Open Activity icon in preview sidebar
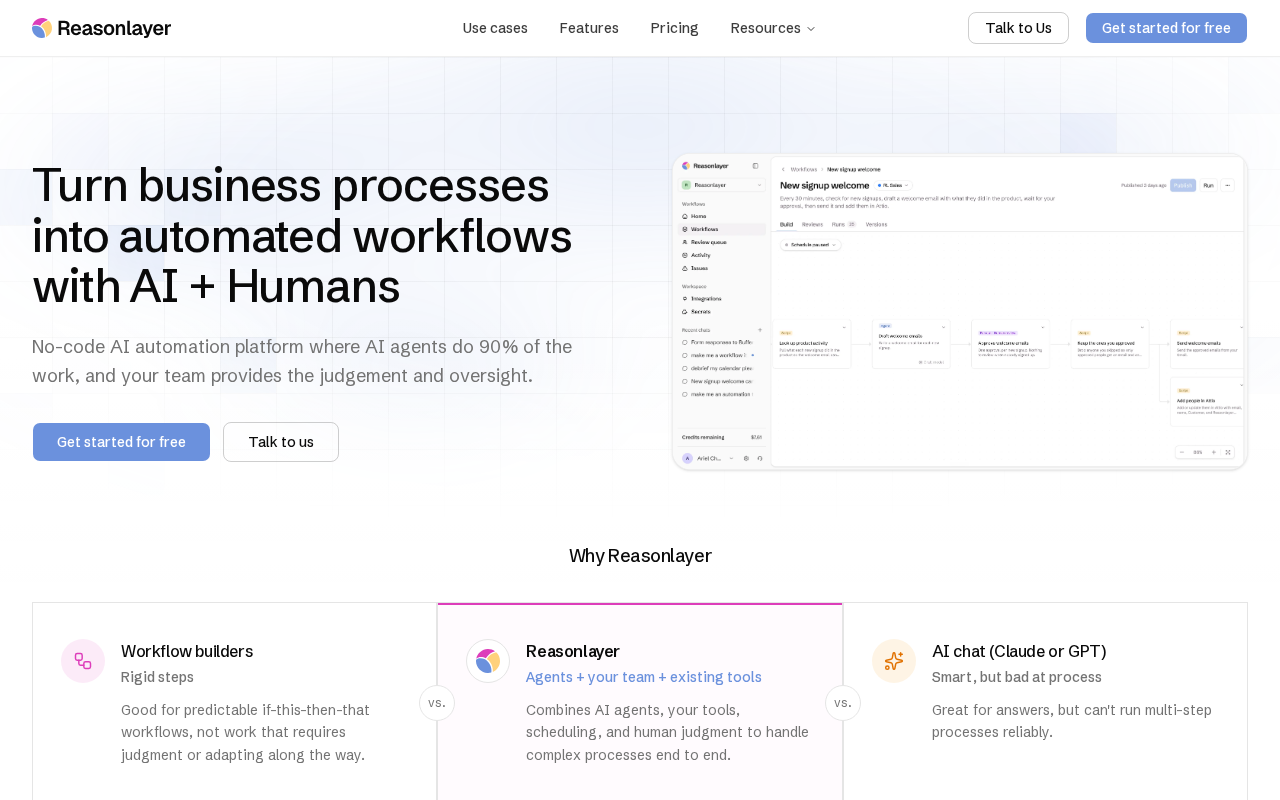Screen dimensions: 1280x800 685,255
